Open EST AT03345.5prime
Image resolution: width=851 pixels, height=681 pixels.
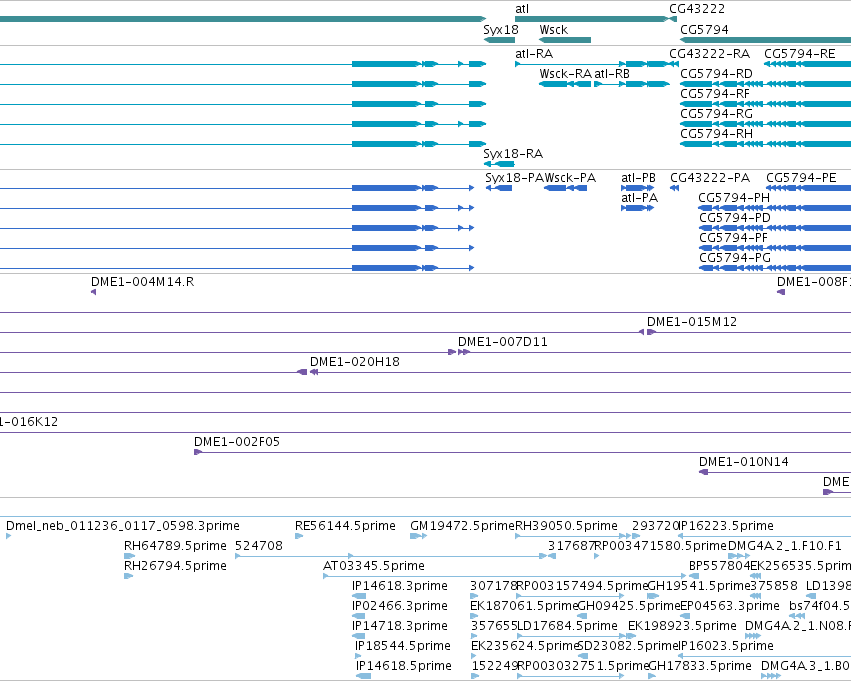tap(374, 567)
